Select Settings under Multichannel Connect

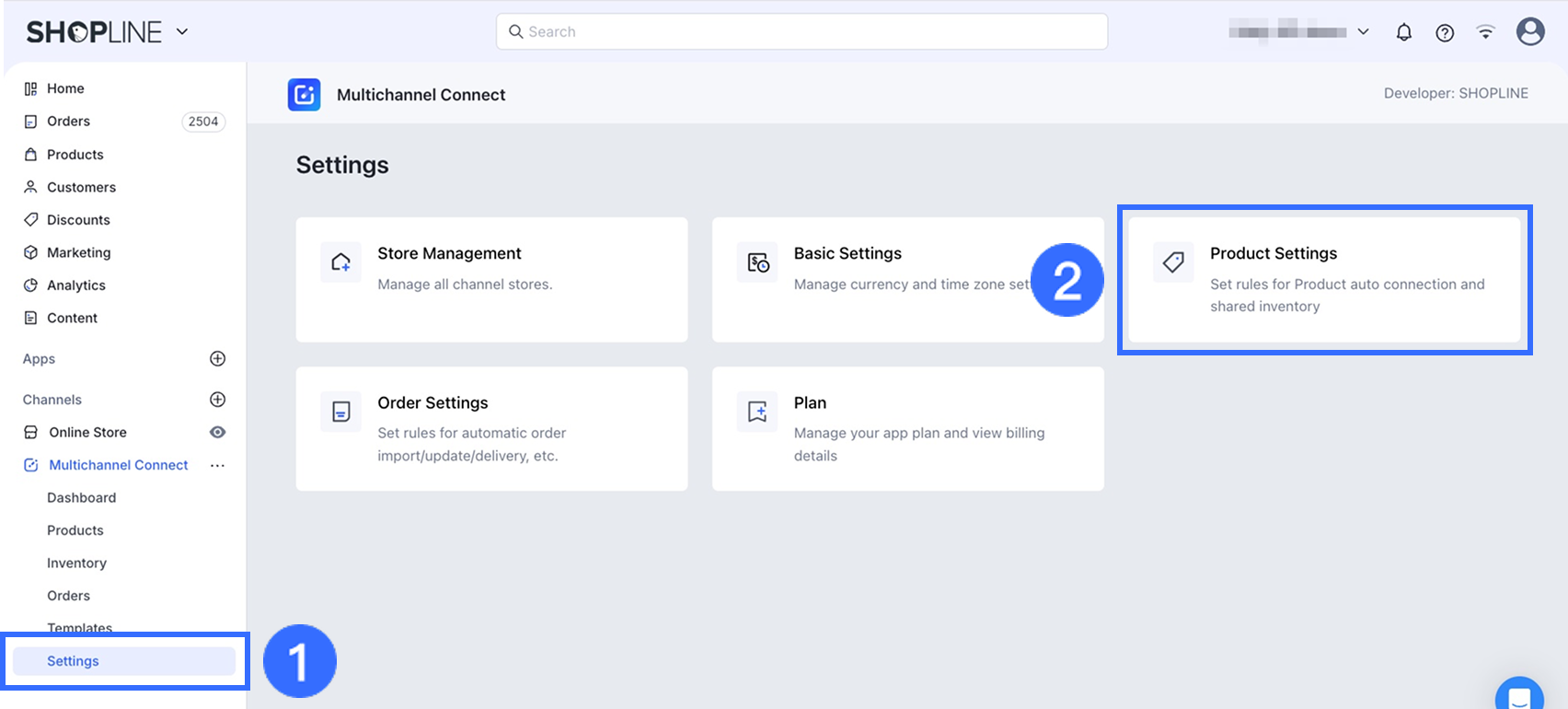click(74, 661)
